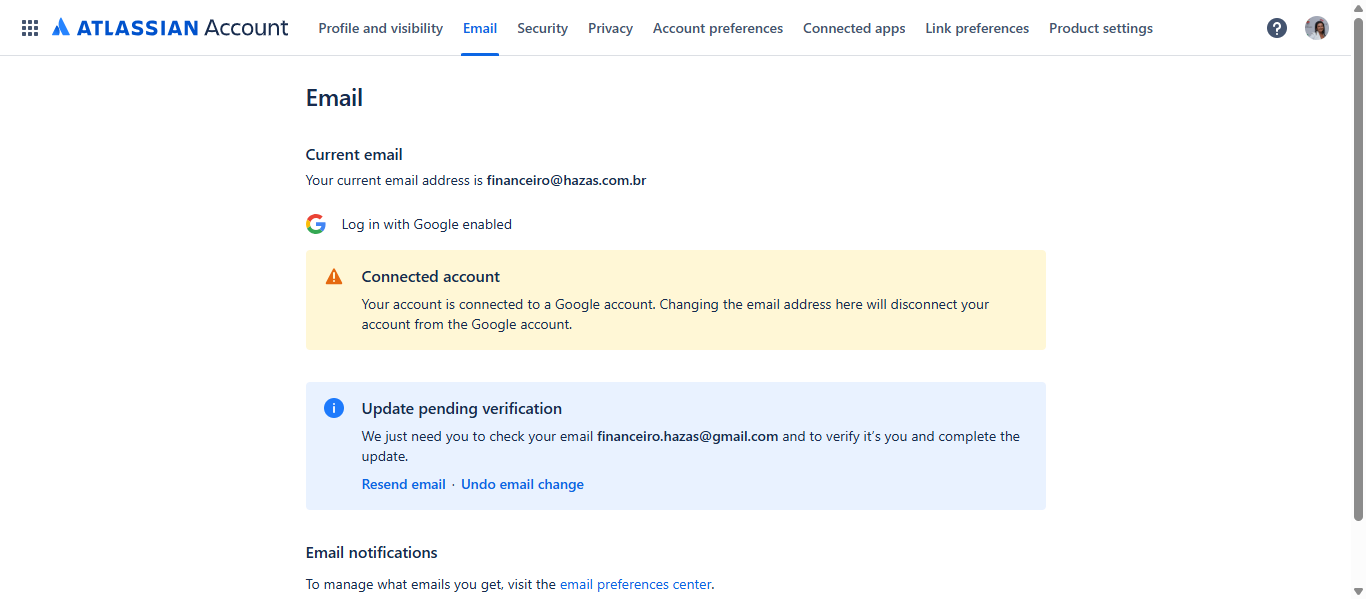Open the help question mark icon

(x=1277, y=28)
